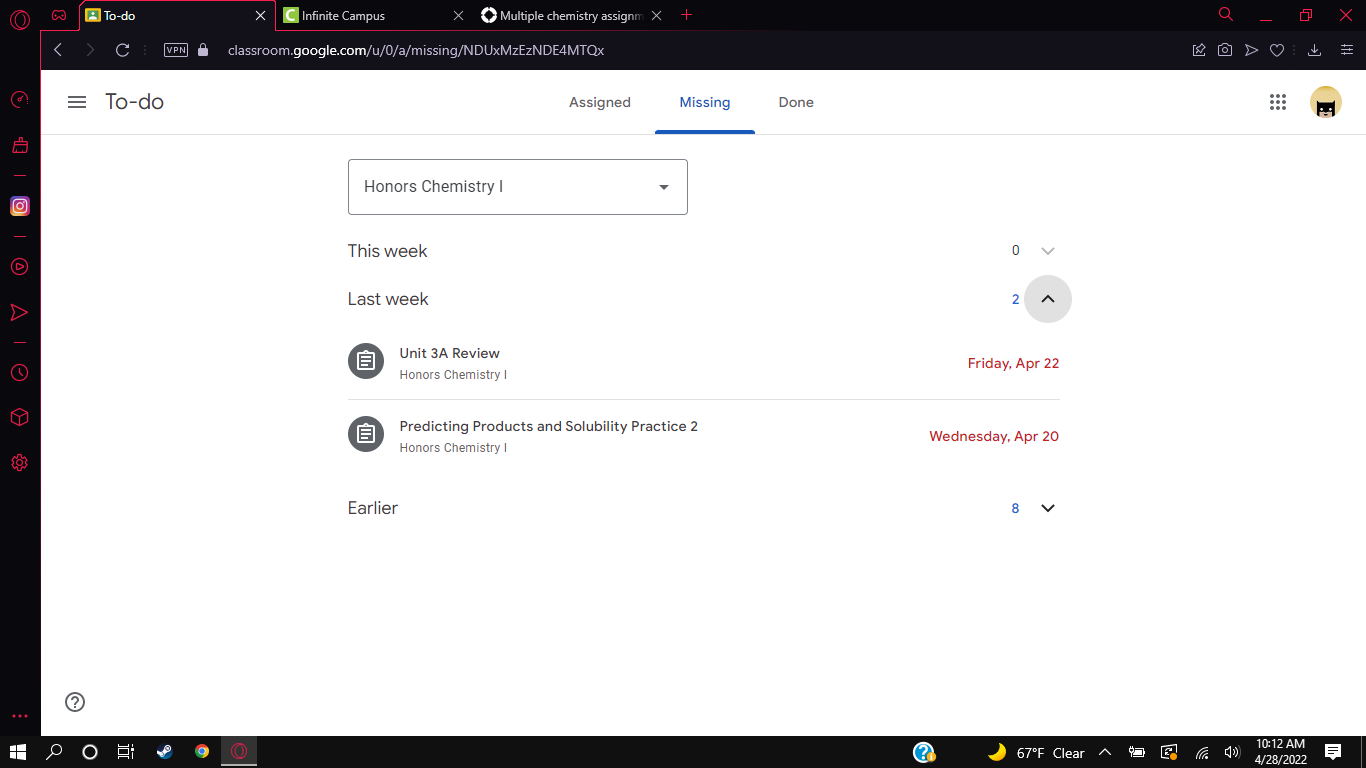Close the Infinite Campus tab
This screenshot has height=768, width=1366.
point(458,16)
